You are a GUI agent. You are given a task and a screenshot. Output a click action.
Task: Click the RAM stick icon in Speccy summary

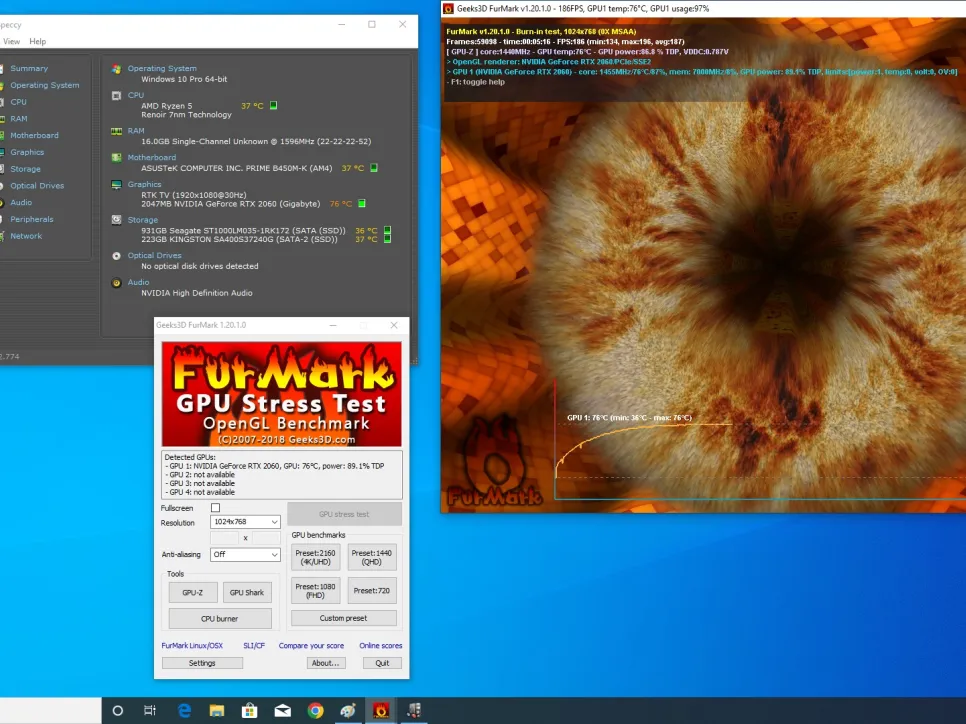pyautogui.click(x=116, y=131)
